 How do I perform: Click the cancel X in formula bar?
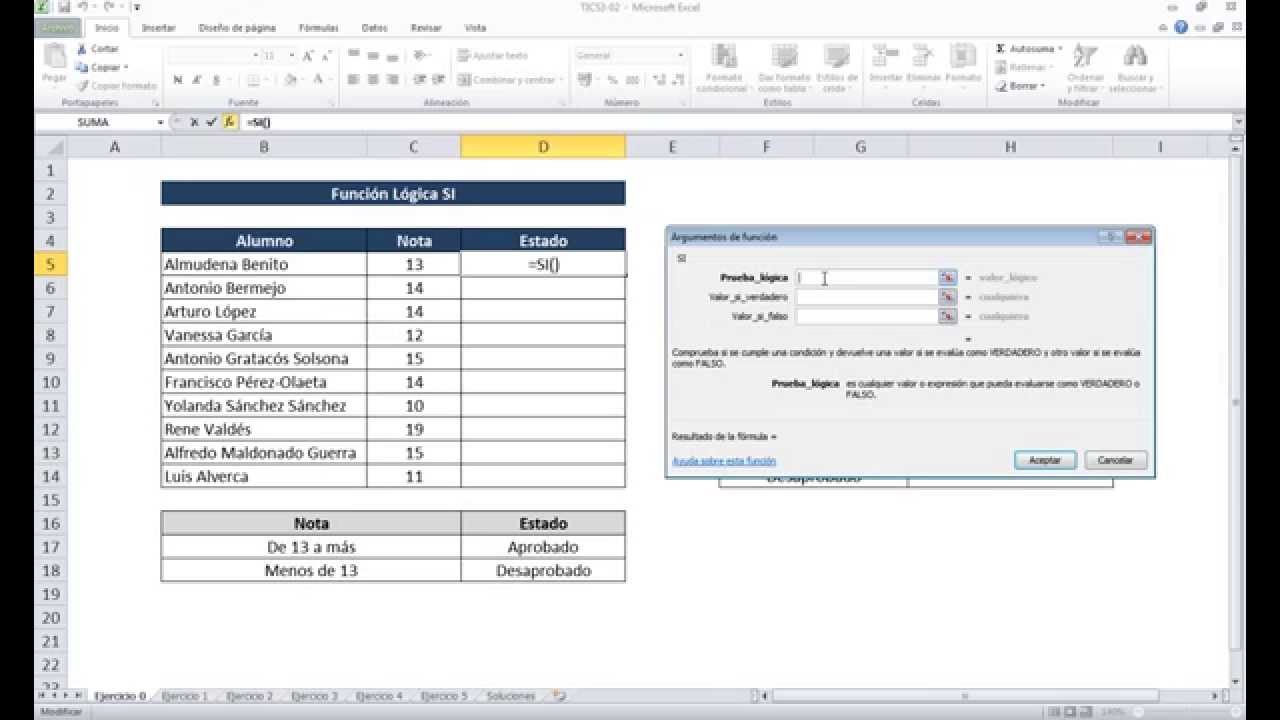coord(194,122)
